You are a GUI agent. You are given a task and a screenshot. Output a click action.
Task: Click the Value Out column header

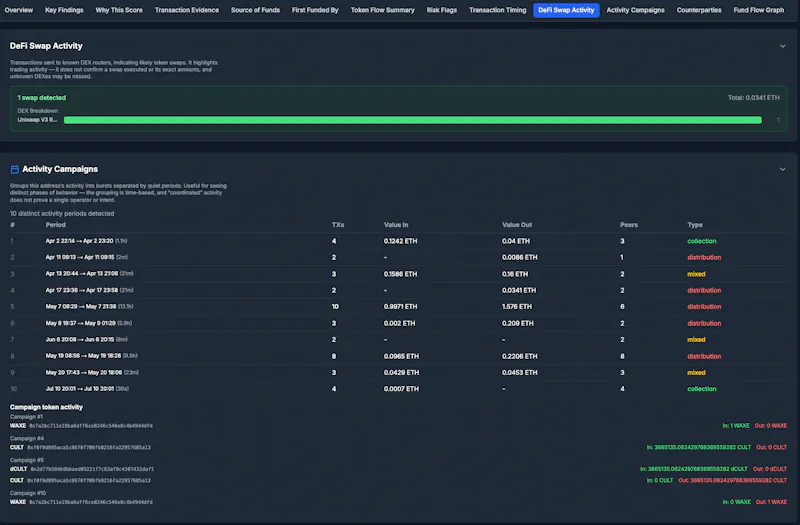(517, 224)
